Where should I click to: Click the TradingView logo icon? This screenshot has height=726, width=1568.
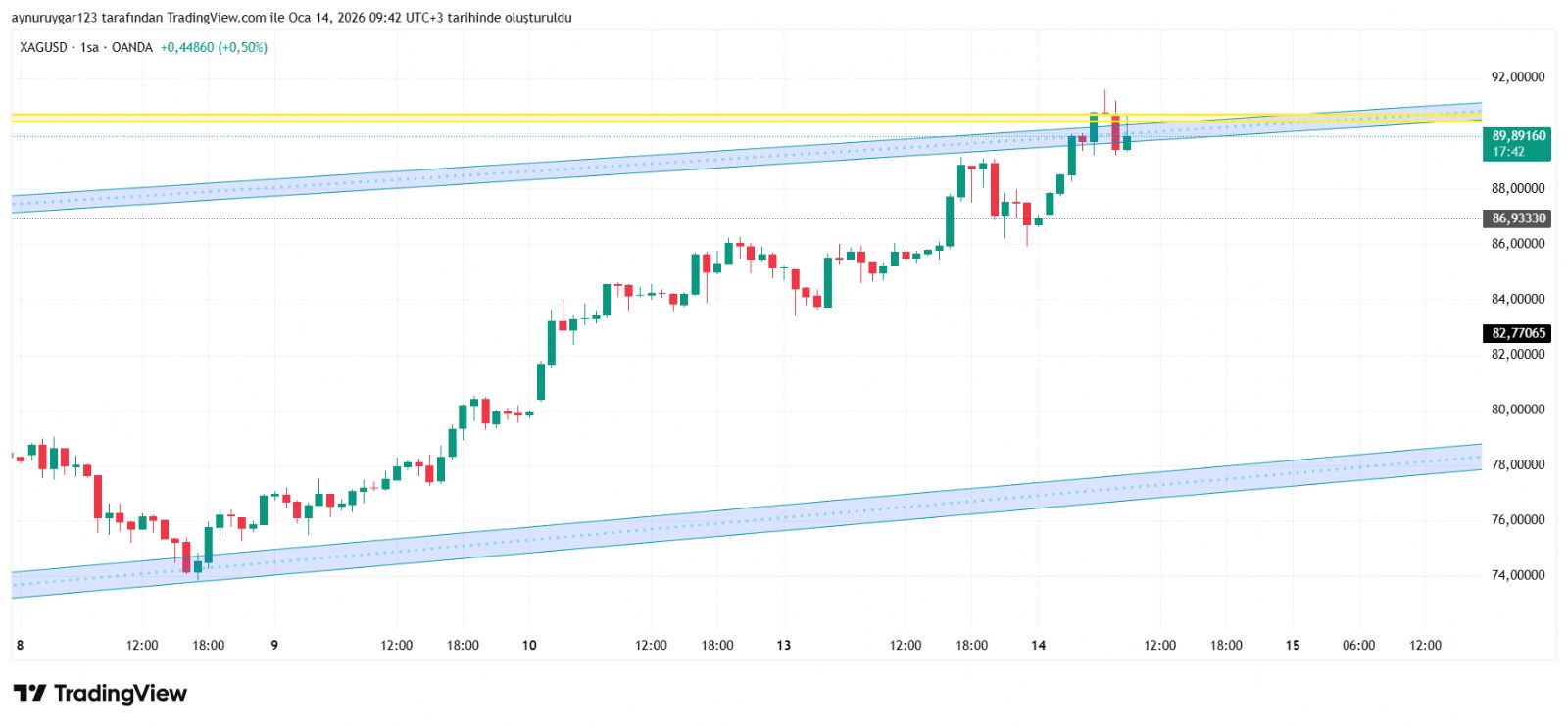coord(29,694)
